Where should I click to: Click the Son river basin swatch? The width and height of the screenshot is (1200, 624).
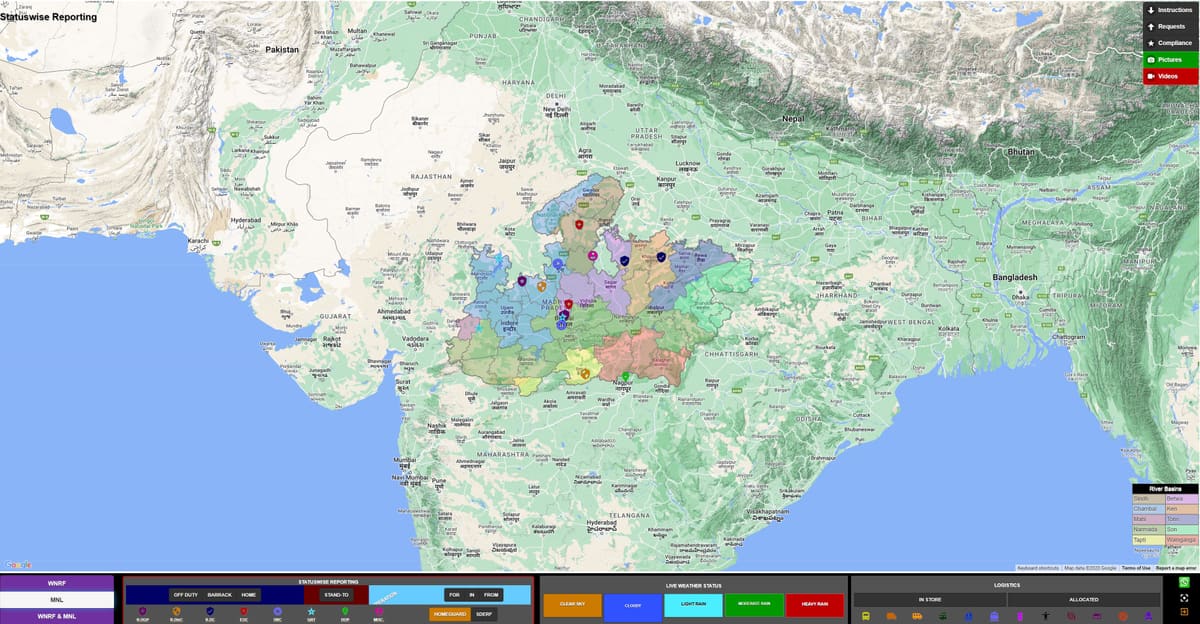[x=1181, y=529]
